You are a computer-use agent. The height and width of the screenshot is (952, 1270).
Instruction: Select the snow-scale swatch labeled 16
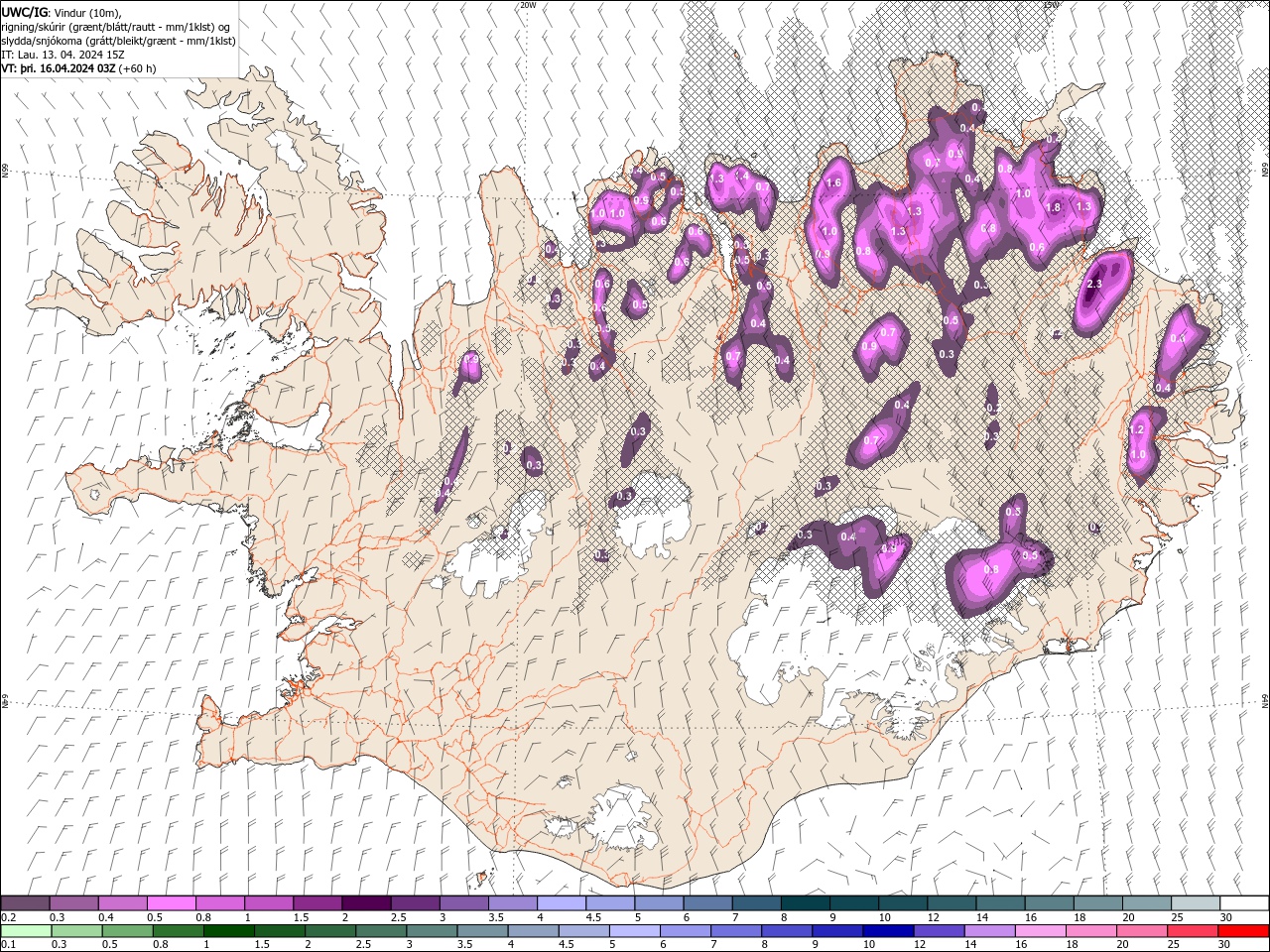pos(1048,903)
